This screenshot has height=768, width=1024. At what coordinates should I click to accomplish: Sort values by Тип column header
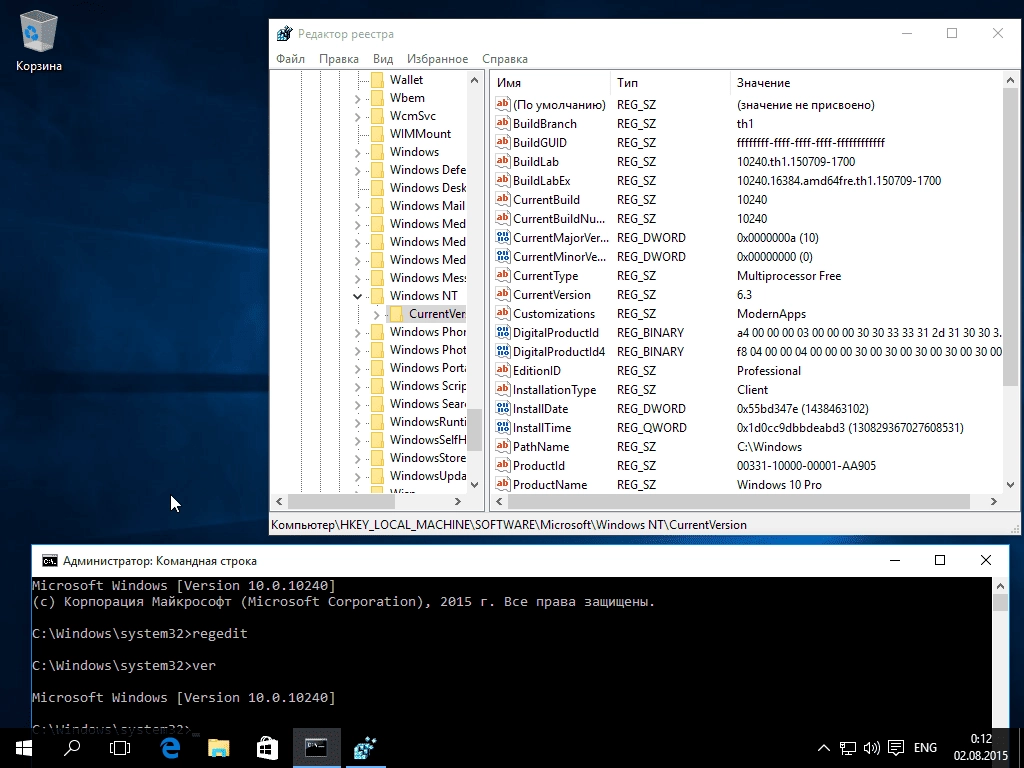(670, 83)
